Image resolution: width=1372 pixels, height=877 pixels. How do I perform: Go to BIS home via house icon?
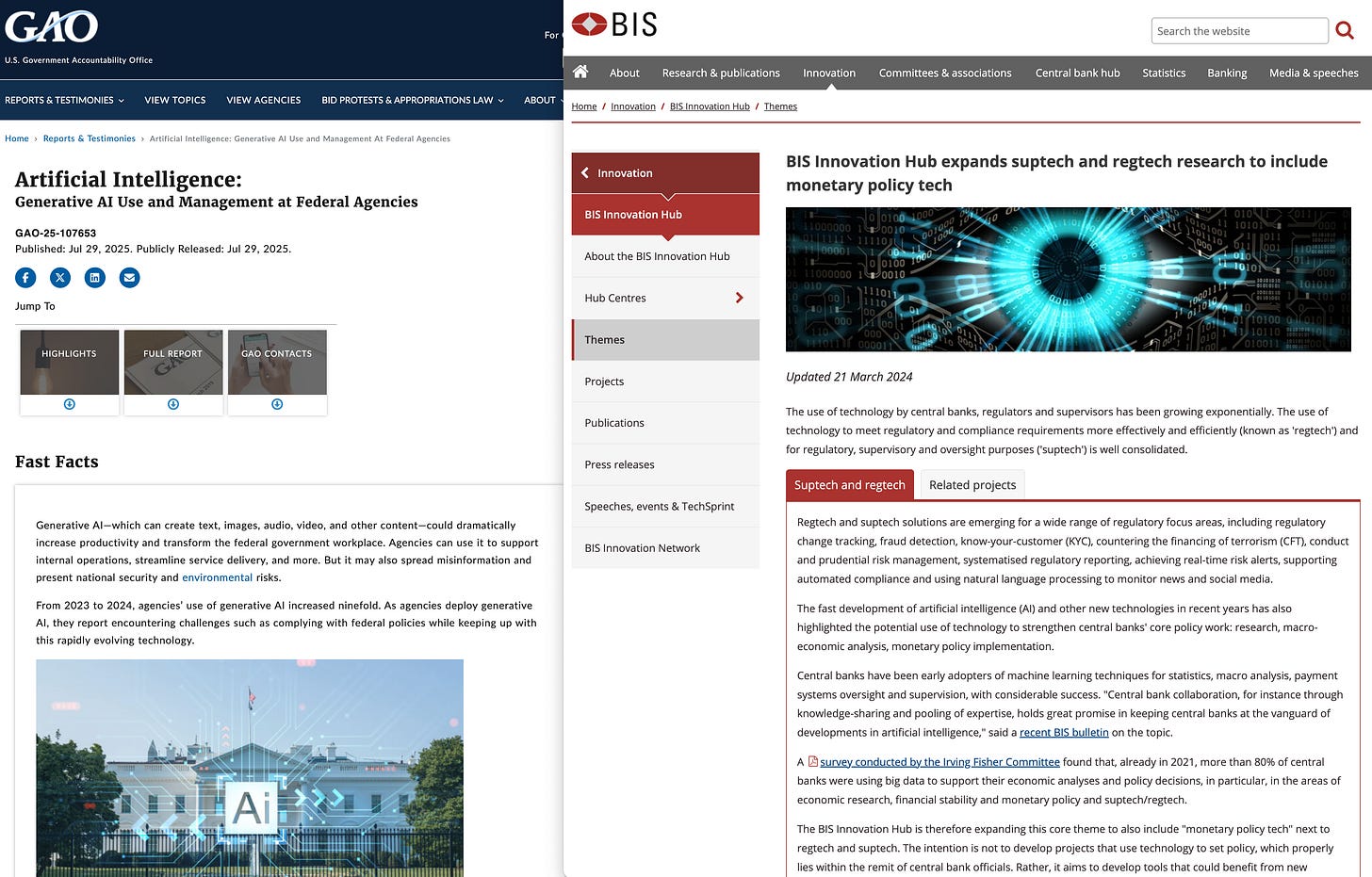[580, 72]
